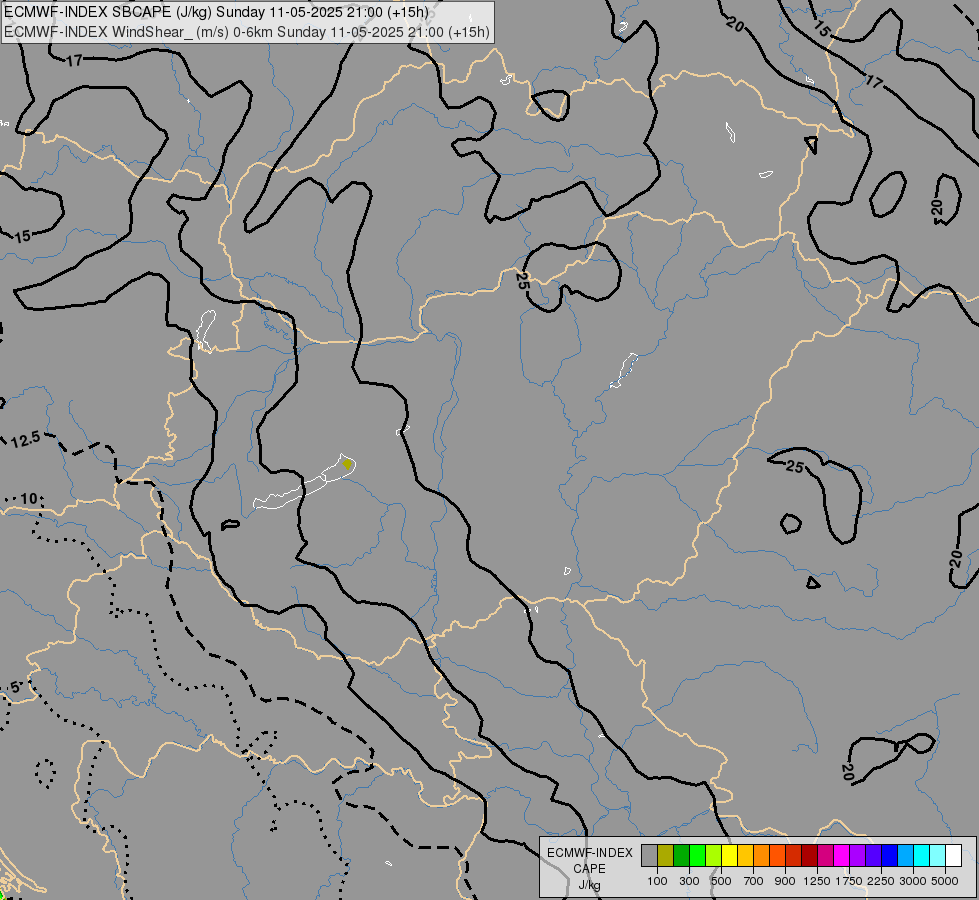Choose the bright green legend swatch
Image resolution: width=979 pixels, height=900 pixels.
tap(697, 855)
